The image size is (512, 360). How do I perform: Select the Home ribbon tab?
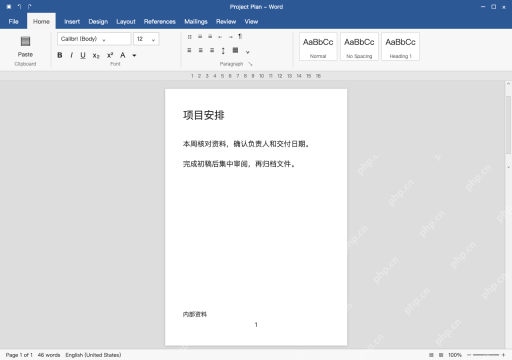coord(41,22)
